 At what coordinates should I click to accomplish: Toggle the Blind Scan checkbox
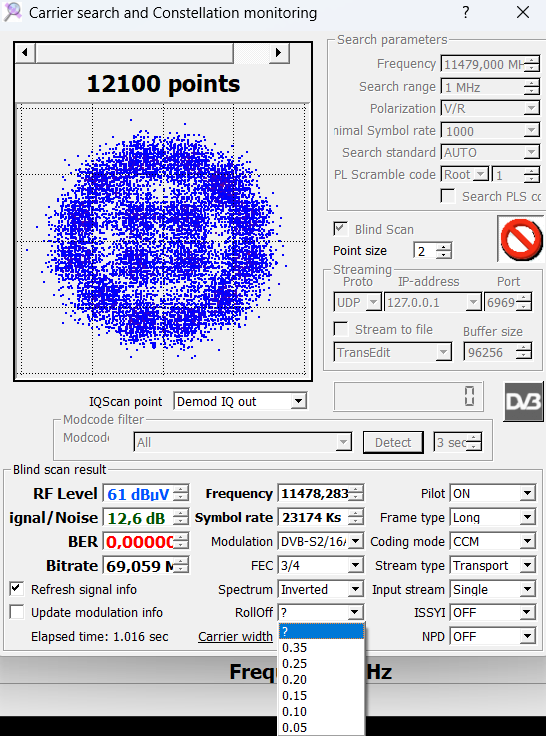tap(340, 229)
